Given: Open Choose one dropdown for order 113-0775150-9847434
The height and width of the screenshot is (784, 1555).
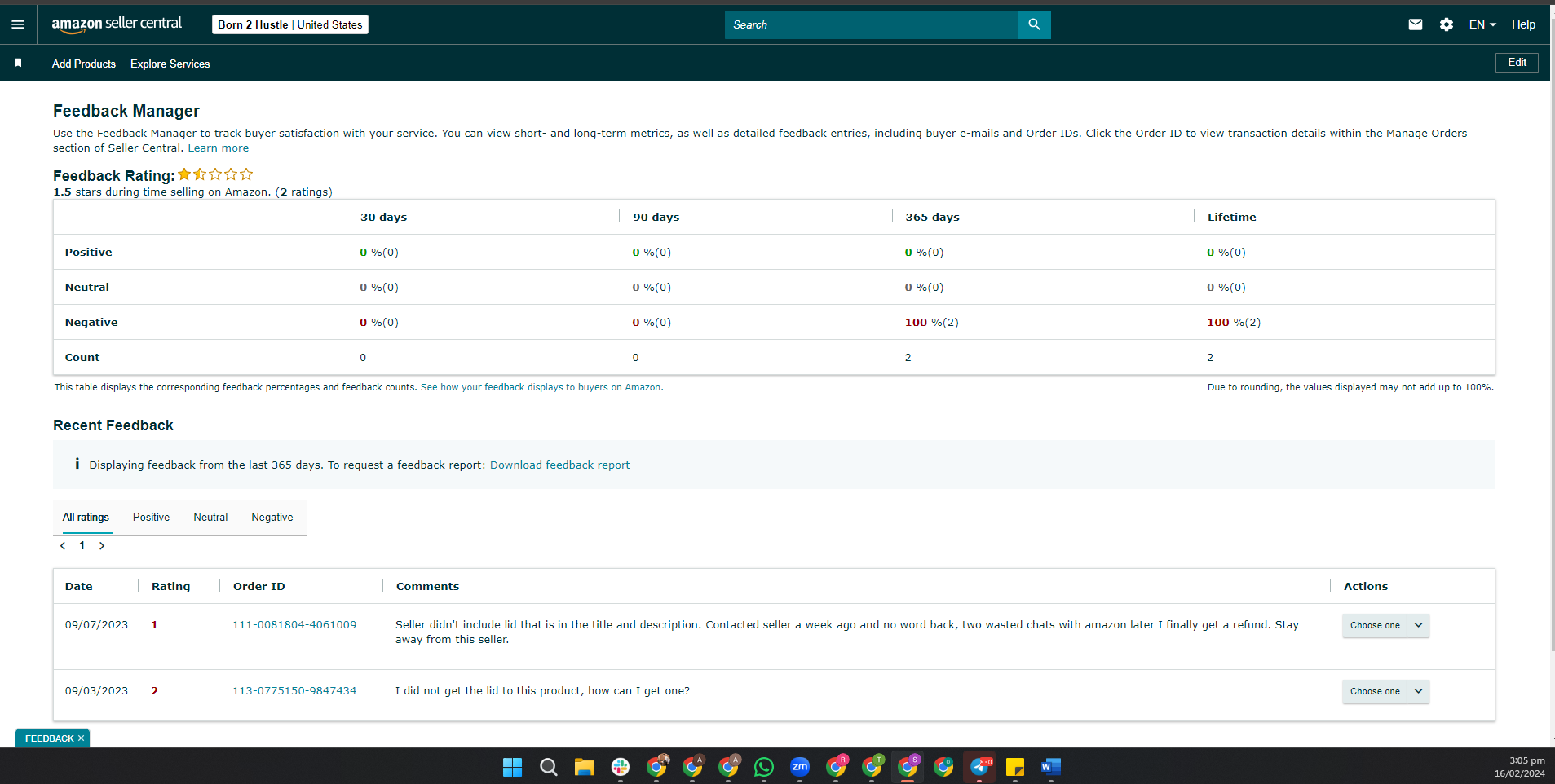Looking at the screenshot, I should [1385, 691].
